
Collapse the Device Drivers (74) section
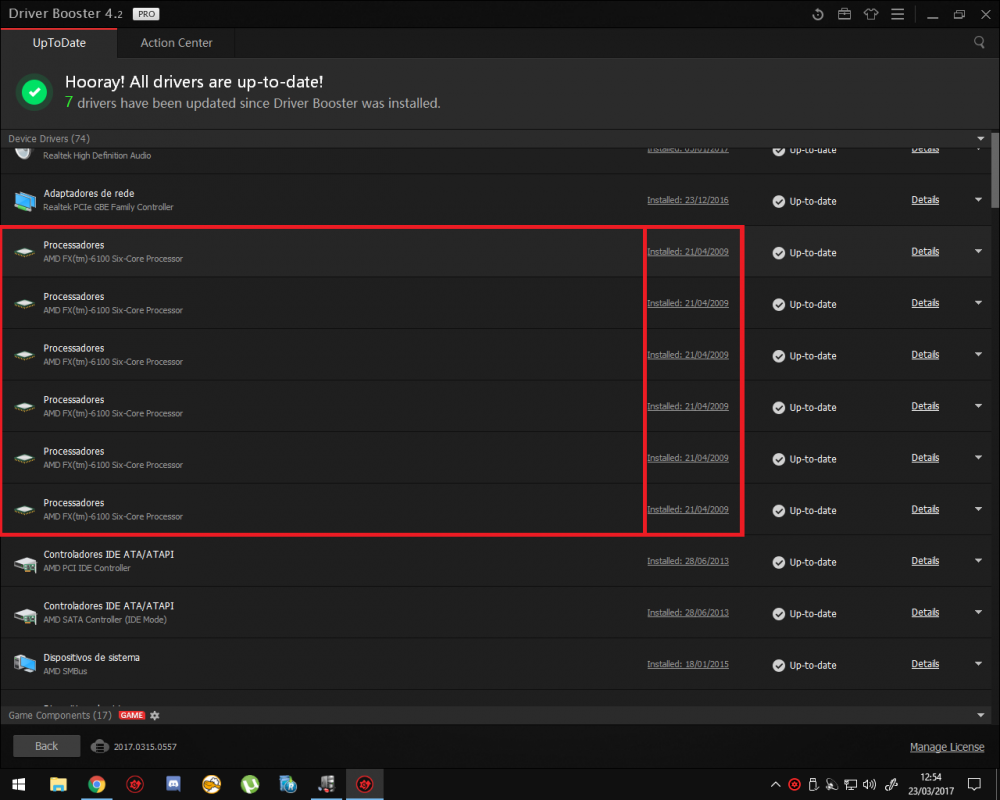tap(980, 138)
